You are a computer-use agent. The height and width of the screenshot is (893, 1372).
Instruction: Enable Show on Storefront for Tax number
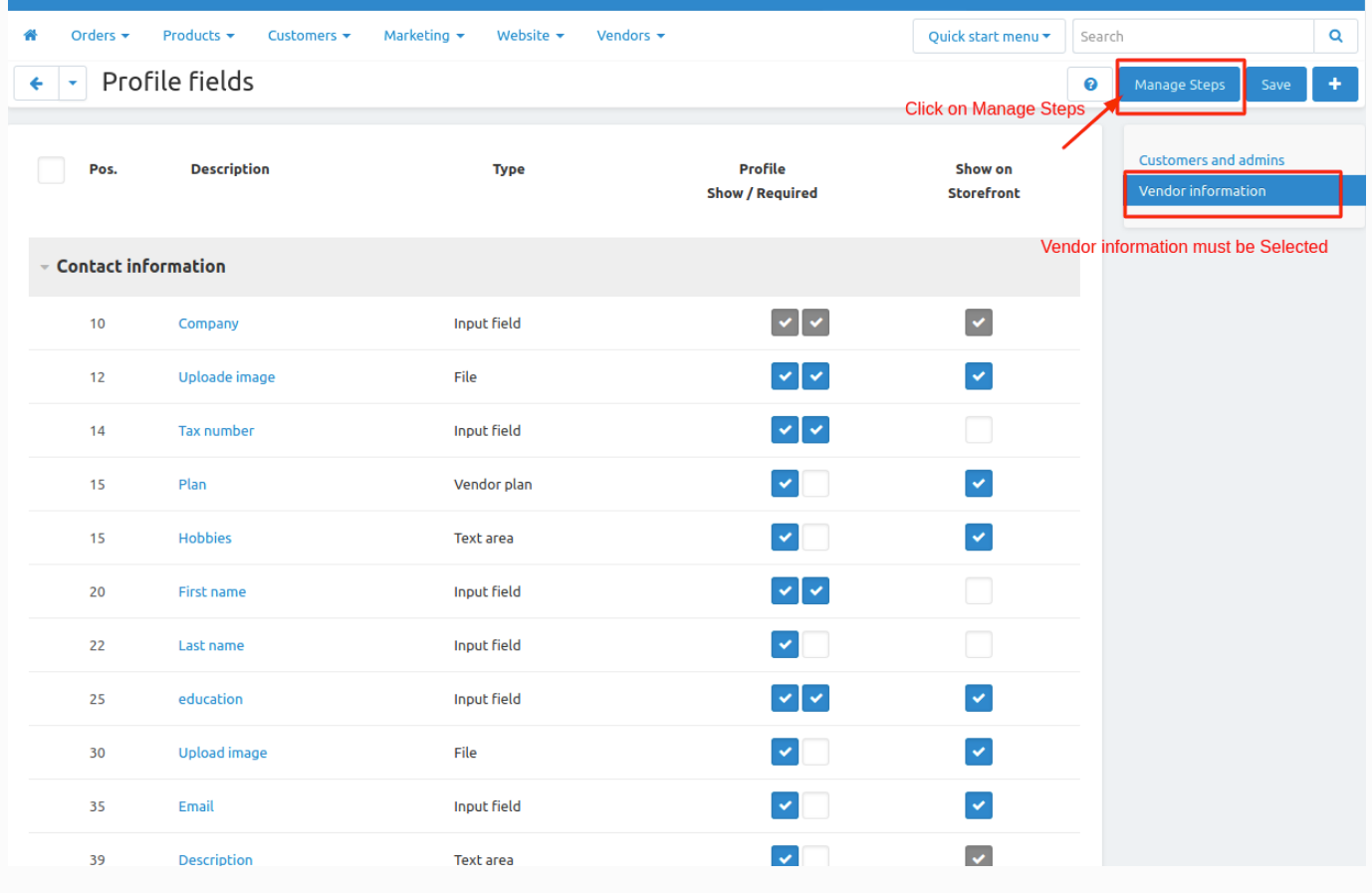pyautogui.click(x=979, y=430)
